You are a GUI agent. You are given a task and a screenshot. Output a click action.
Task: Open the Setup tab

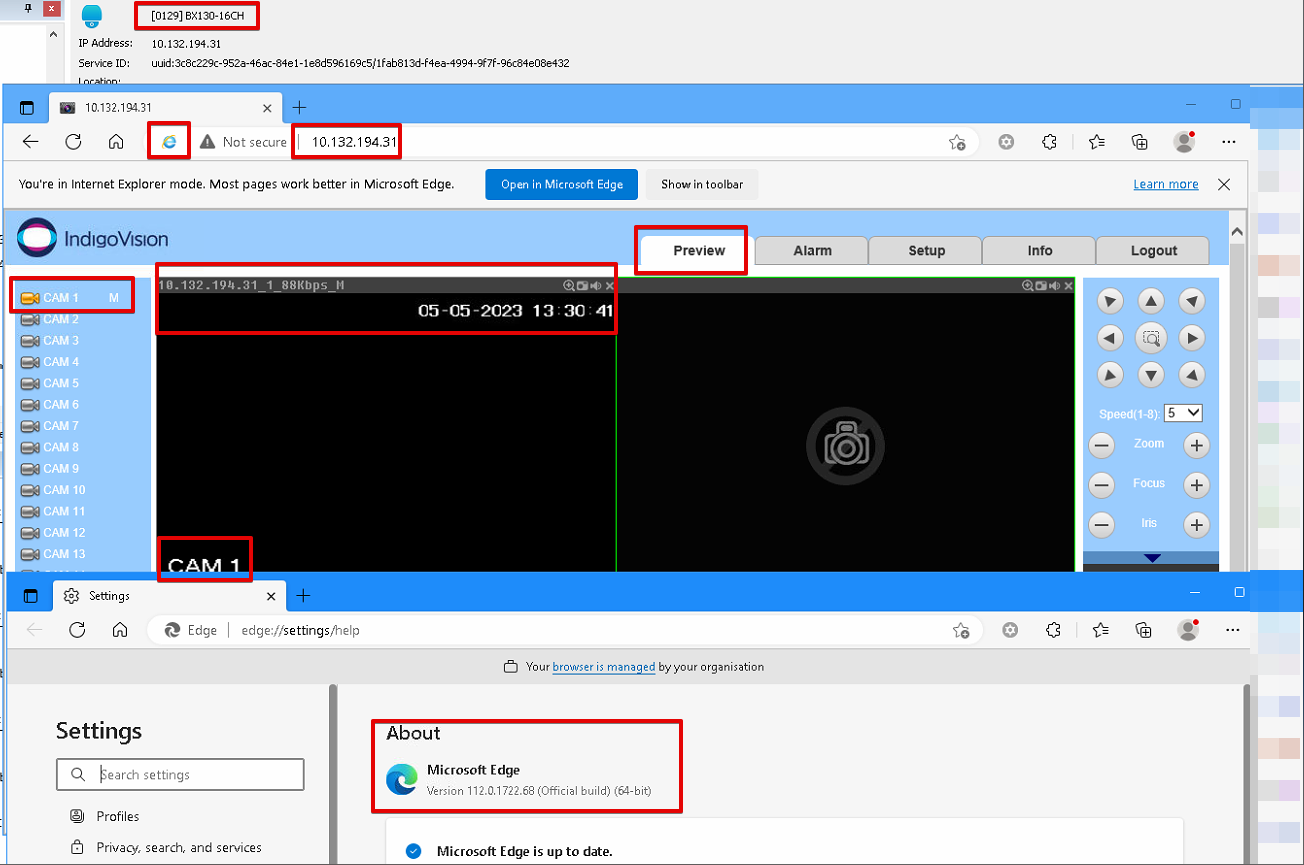pyautogui.click(x=926, y=251)
